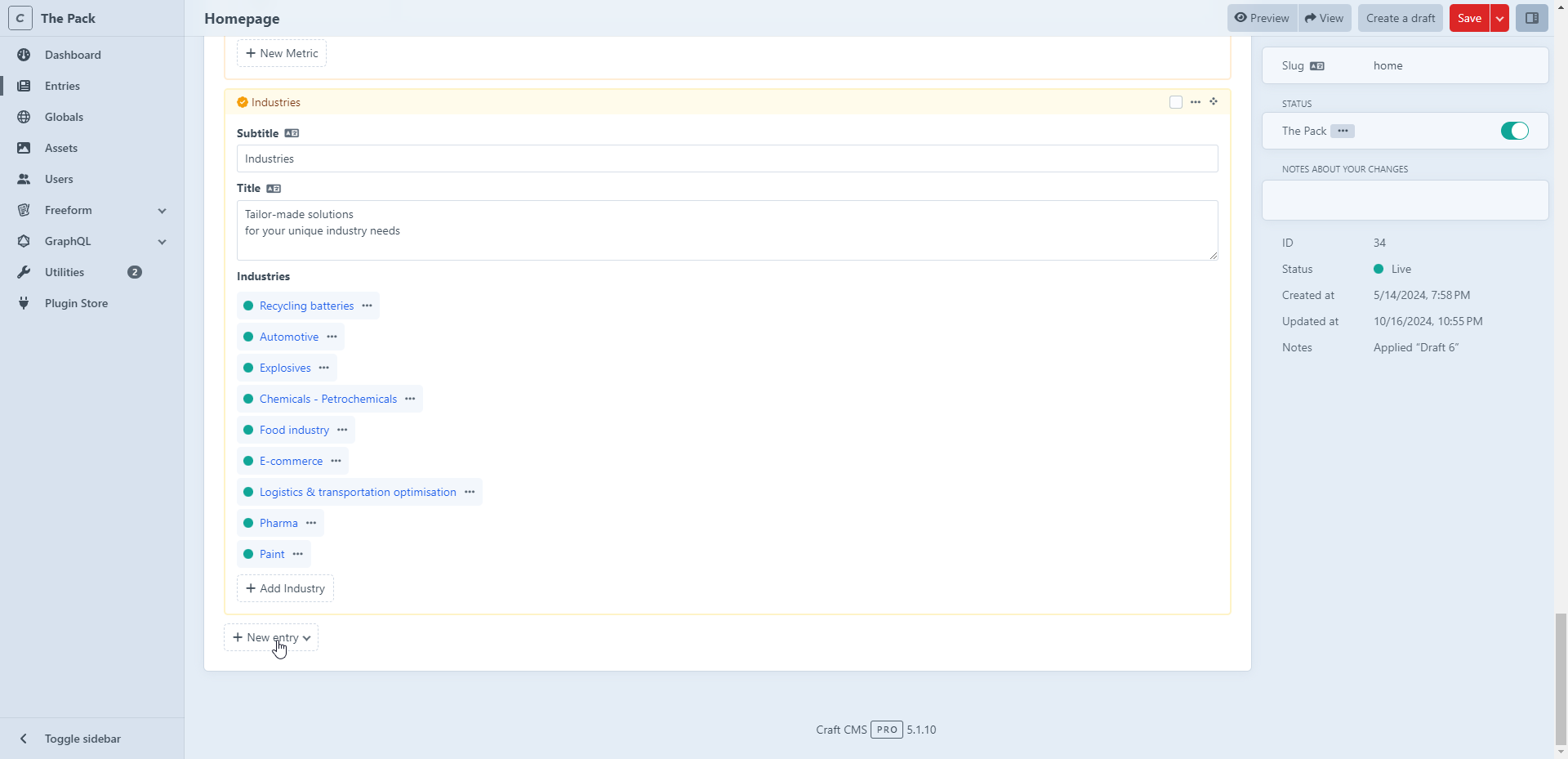The height and width of the screenshot is (759, 1568).
Task: Expand the Freeform submenu chevron
Action: pyautogui.click(x=162, y=211)
